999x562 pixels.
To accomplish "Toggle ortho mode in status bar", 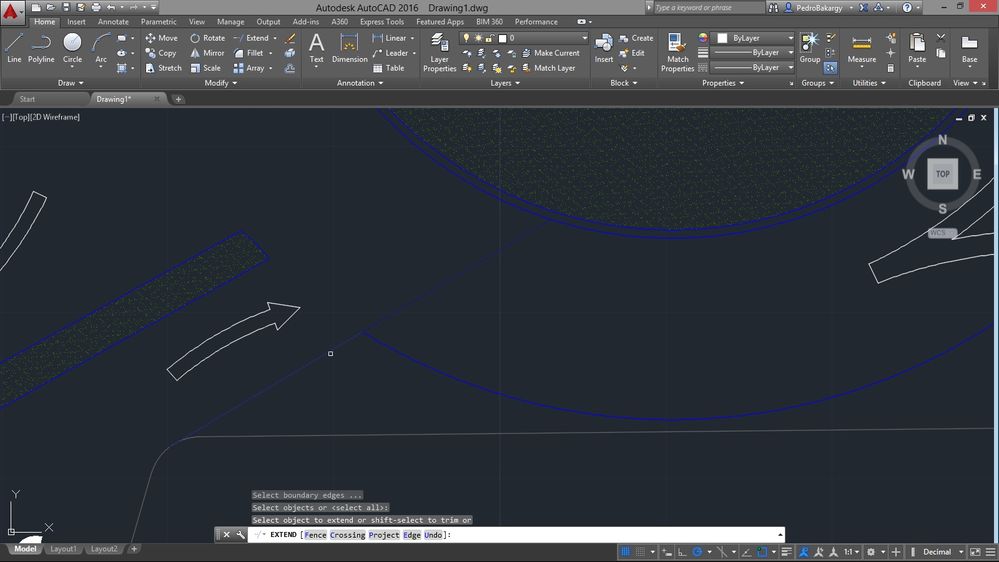I will click(682, 552).
